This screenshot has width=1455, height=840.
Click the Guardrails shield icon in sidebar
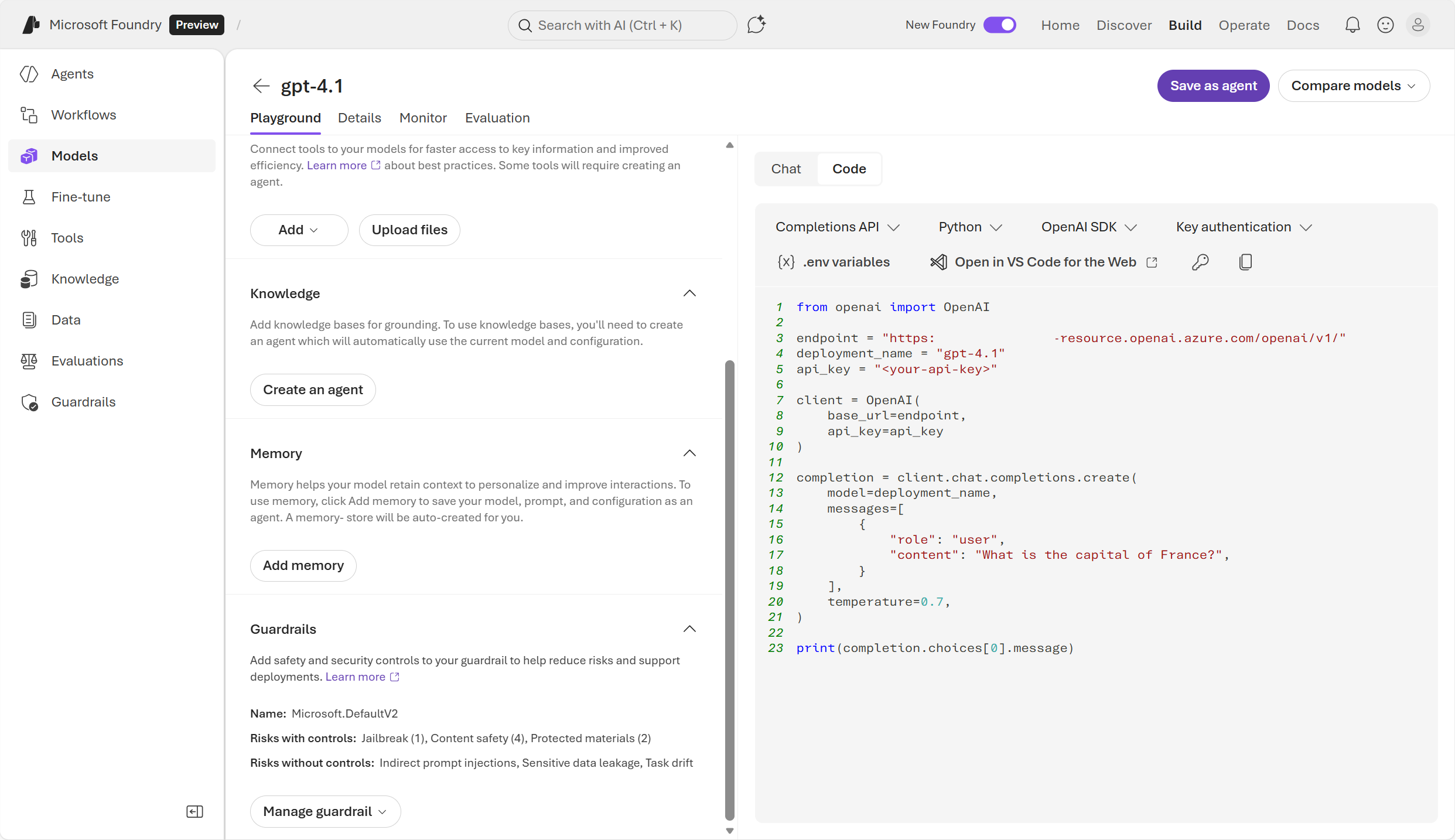pos(29,402)
